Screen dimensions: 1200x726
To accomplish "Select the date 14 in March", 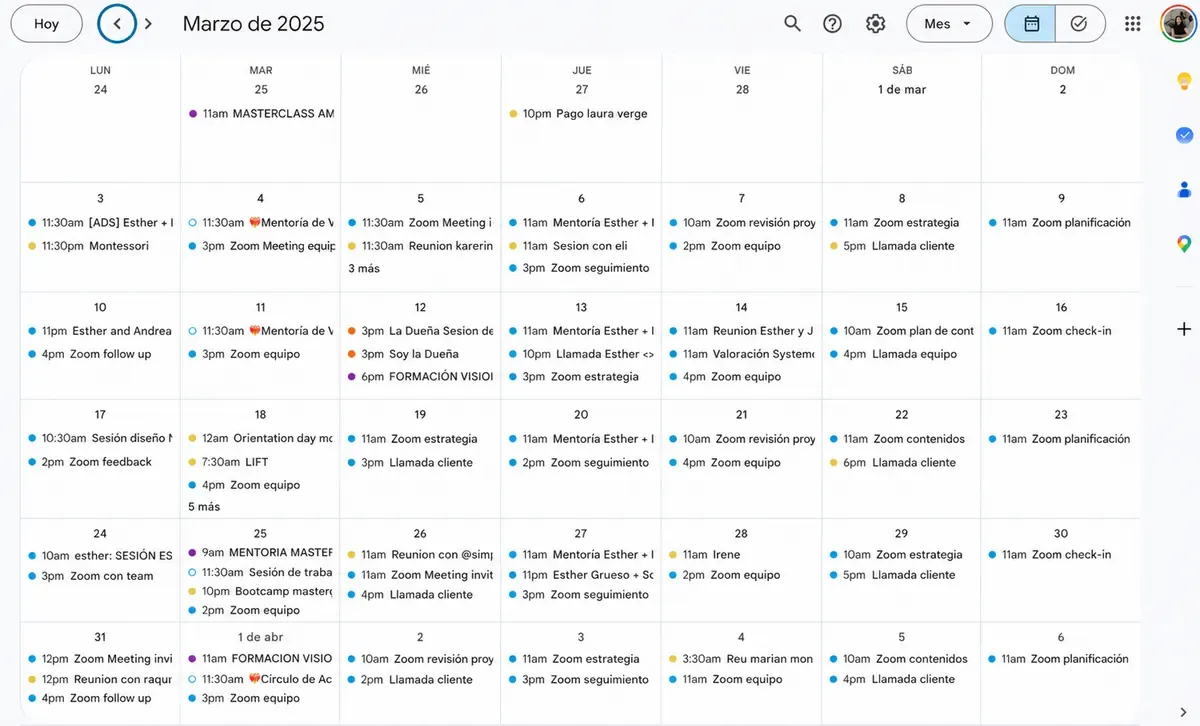I will click(741, 307).
